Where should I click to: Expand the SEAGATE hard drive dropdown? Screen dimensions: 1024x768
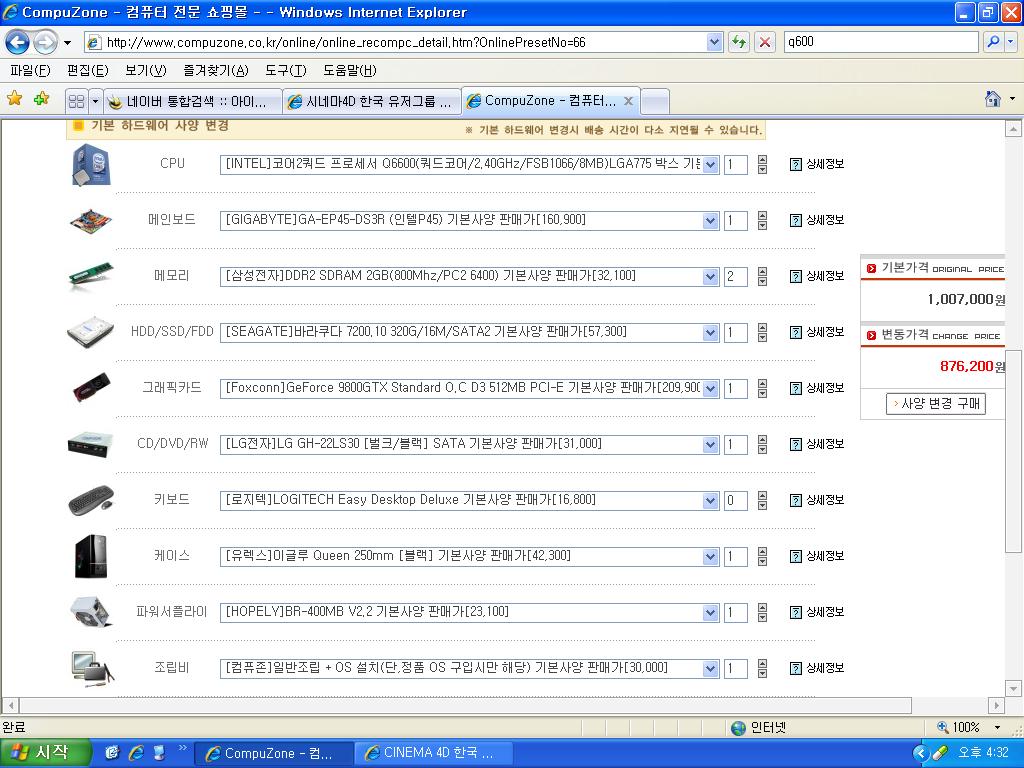pyautogui.click(x=711, y=333)
